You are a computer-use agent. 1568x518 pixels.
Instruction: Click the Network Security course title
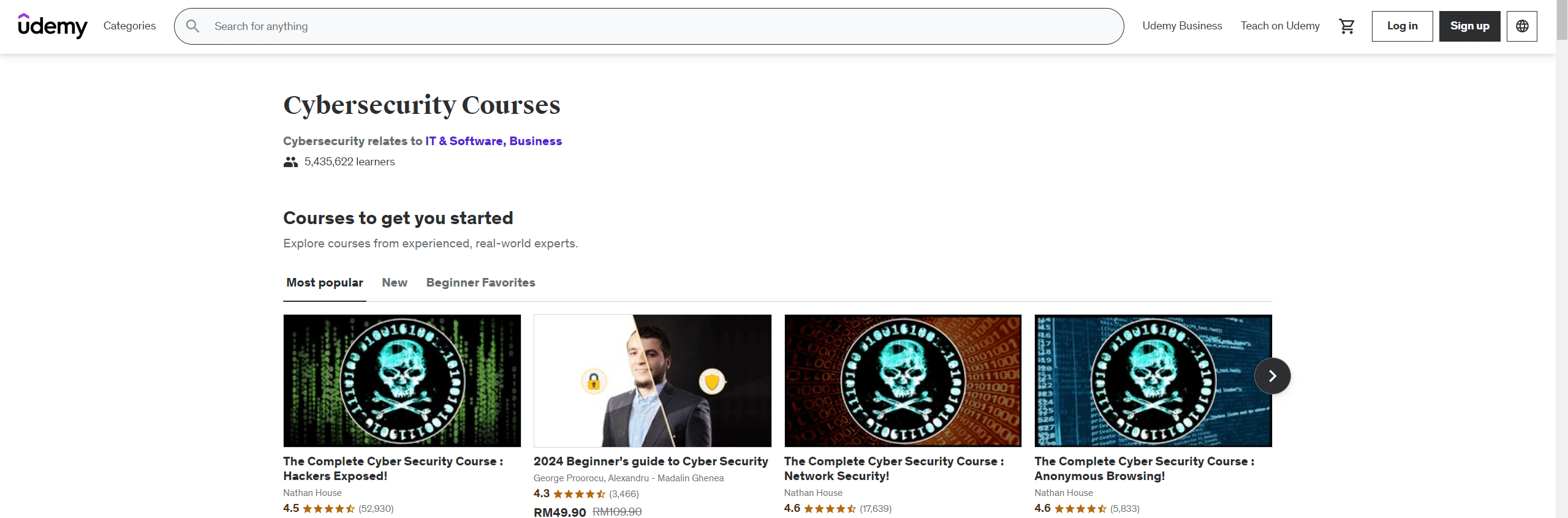click(x=894, y=469)
